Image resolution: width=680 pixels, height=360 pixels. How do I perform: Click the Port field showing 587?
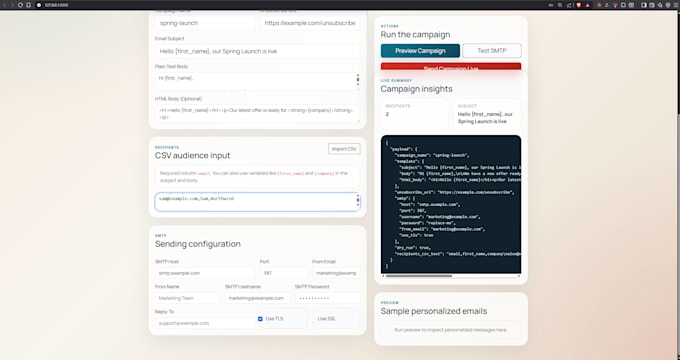tap(284, 273)
